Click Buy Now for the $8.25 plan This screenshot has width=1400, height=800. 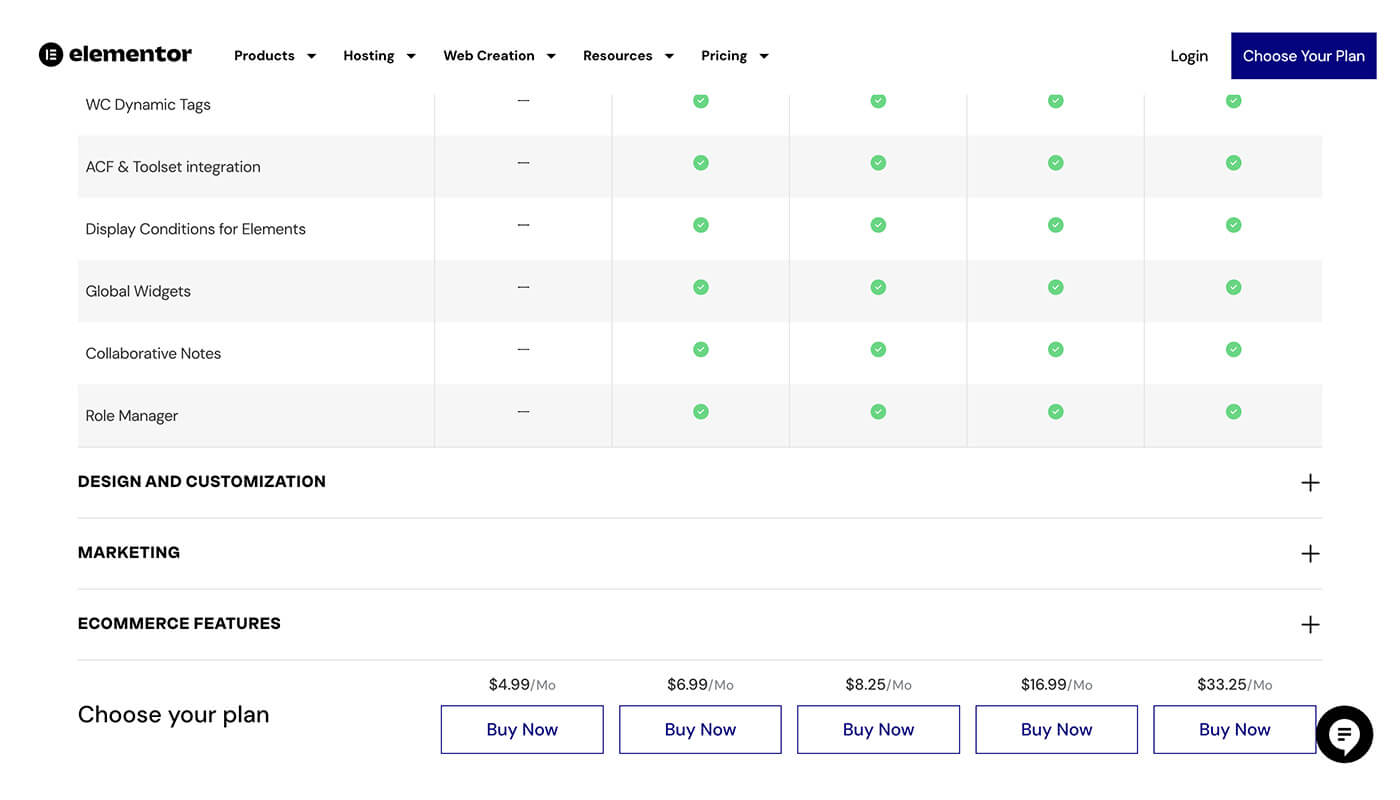[x=878, y=729]
